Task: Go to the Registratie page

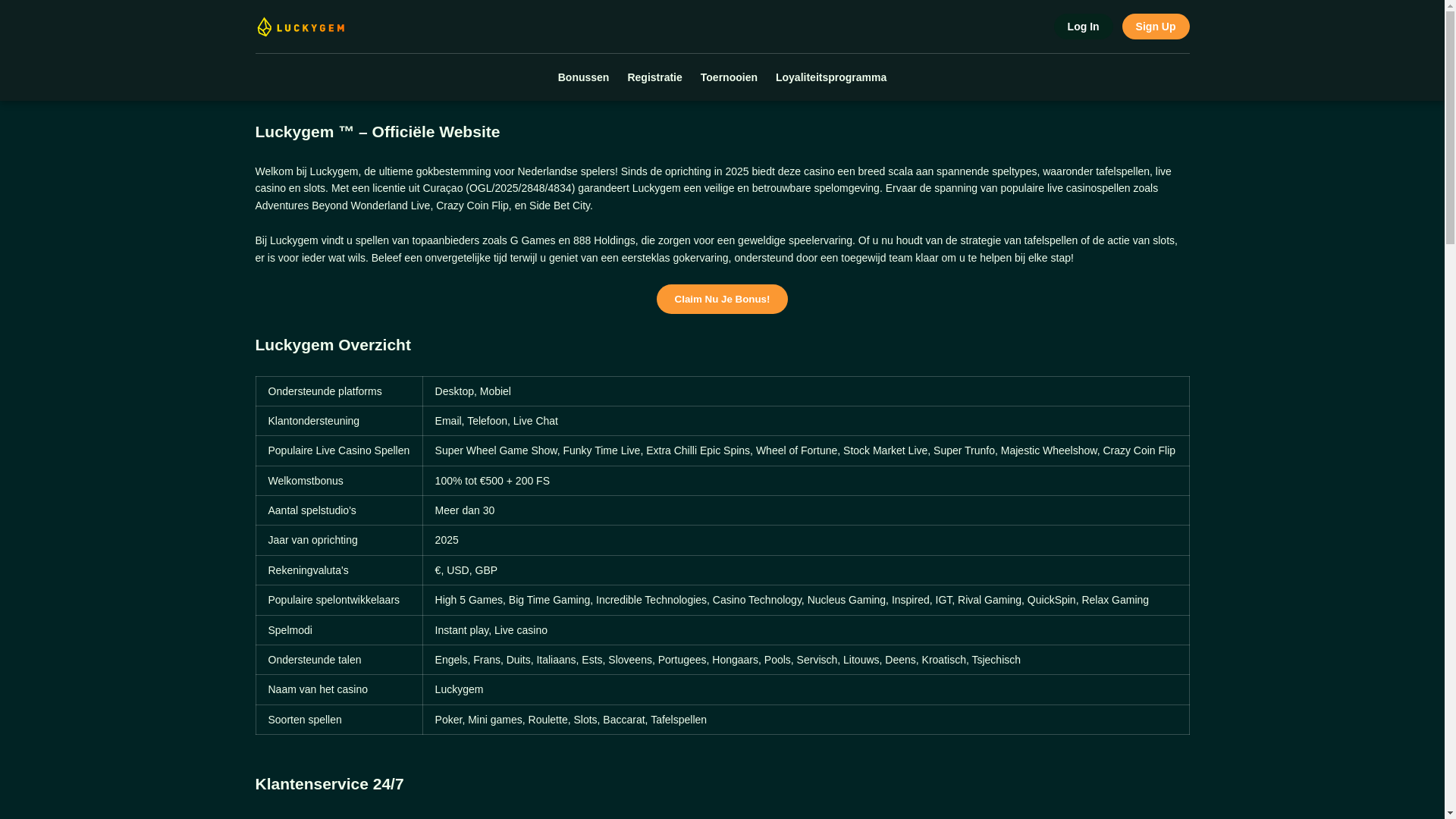Action: click(654, 77)
